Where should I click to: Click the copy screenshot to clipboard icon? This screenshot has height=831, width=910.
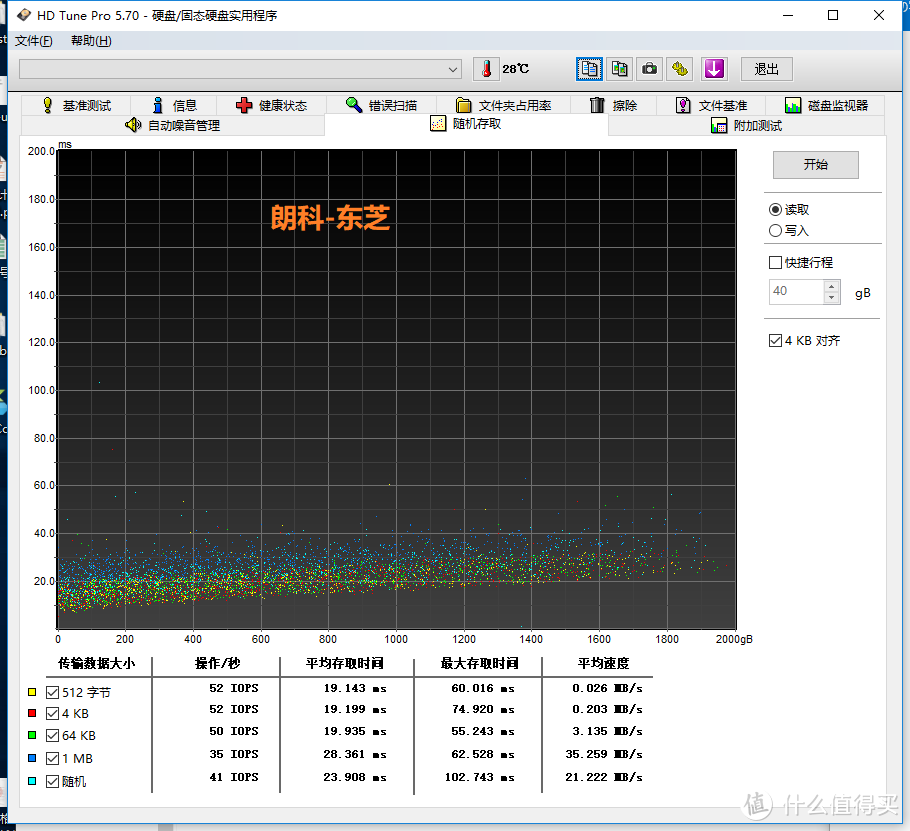point(619,69)
